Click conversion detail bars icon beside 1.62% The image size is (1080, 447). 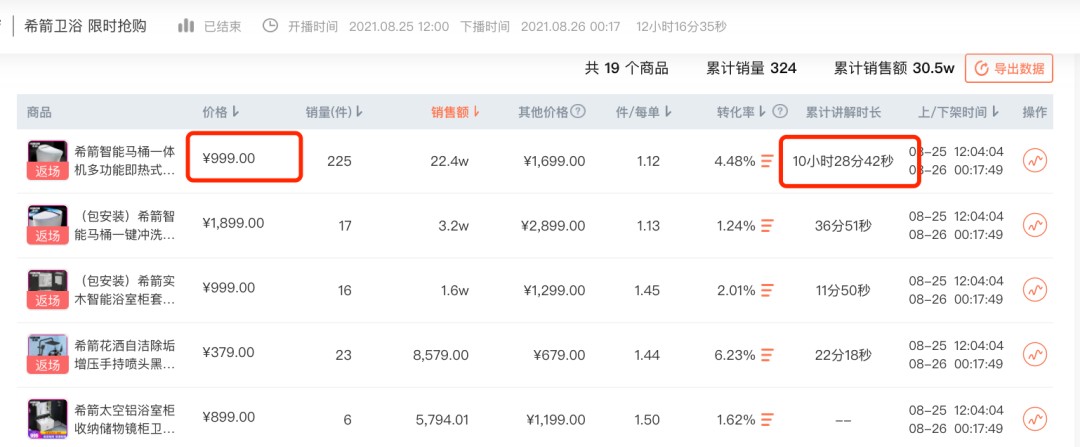click(767, 419)
